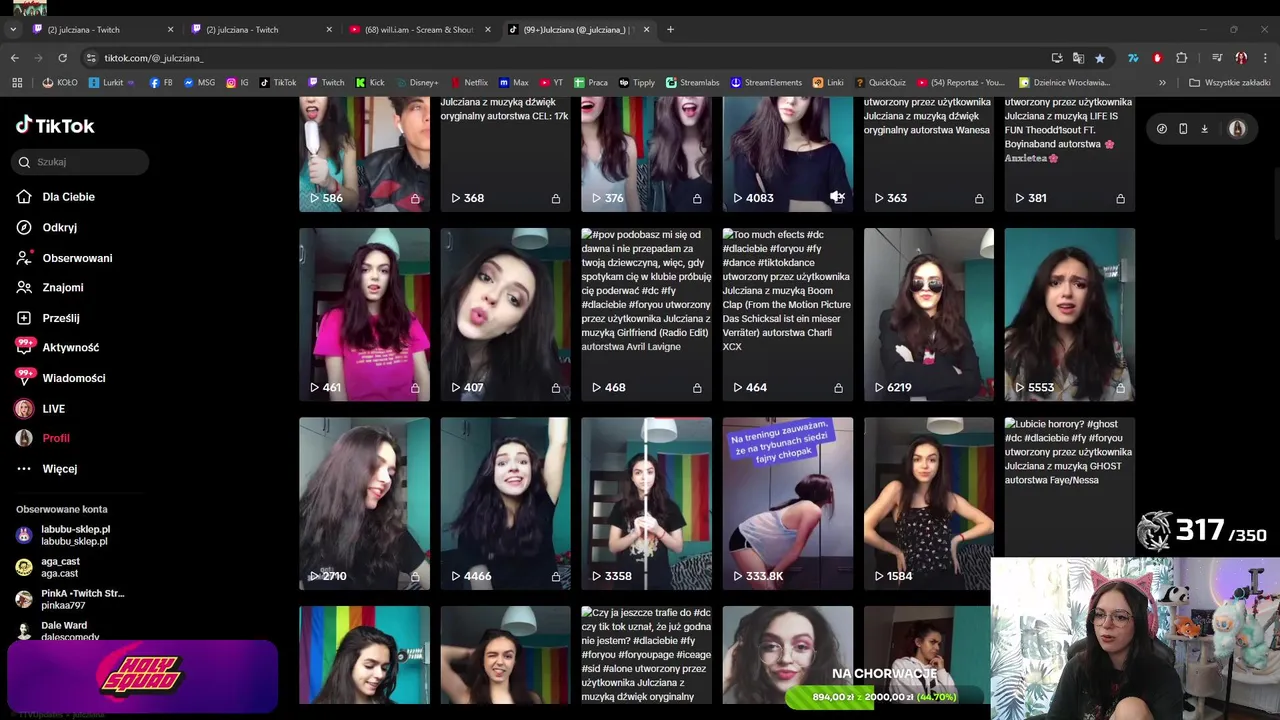Click the translate page icon
Screen dimensions: 1280x720
point(1078,58)
